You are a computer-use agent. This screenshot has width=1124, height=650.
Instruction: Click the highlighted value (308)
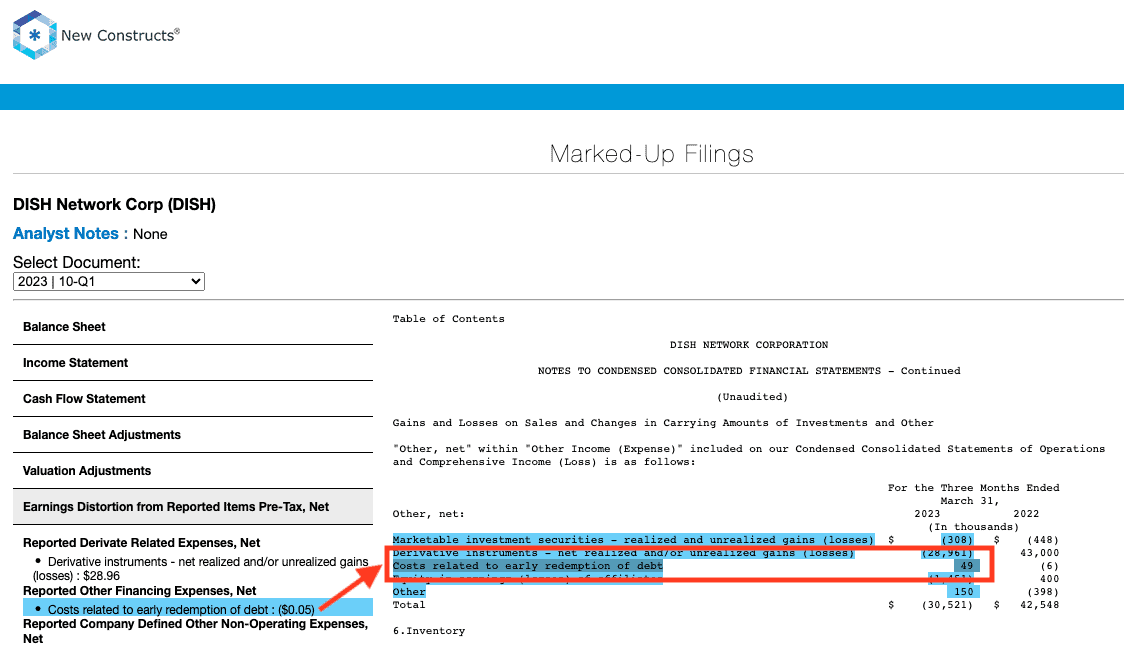(x=957, y=540)
